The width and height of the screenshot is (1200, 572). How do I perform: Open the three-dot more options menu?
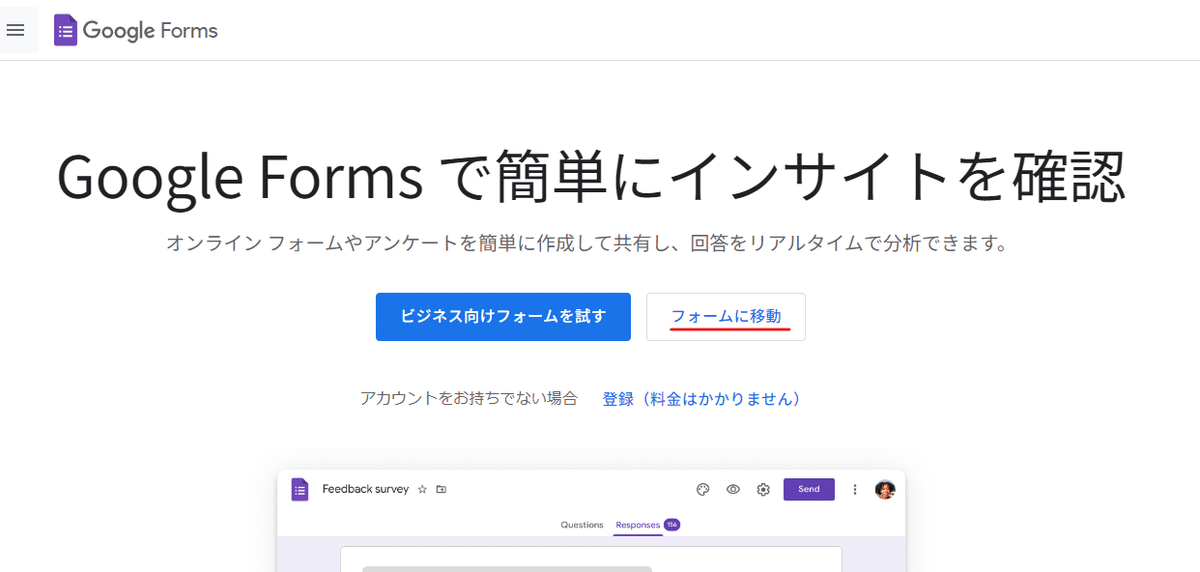[x=855, y=489]
